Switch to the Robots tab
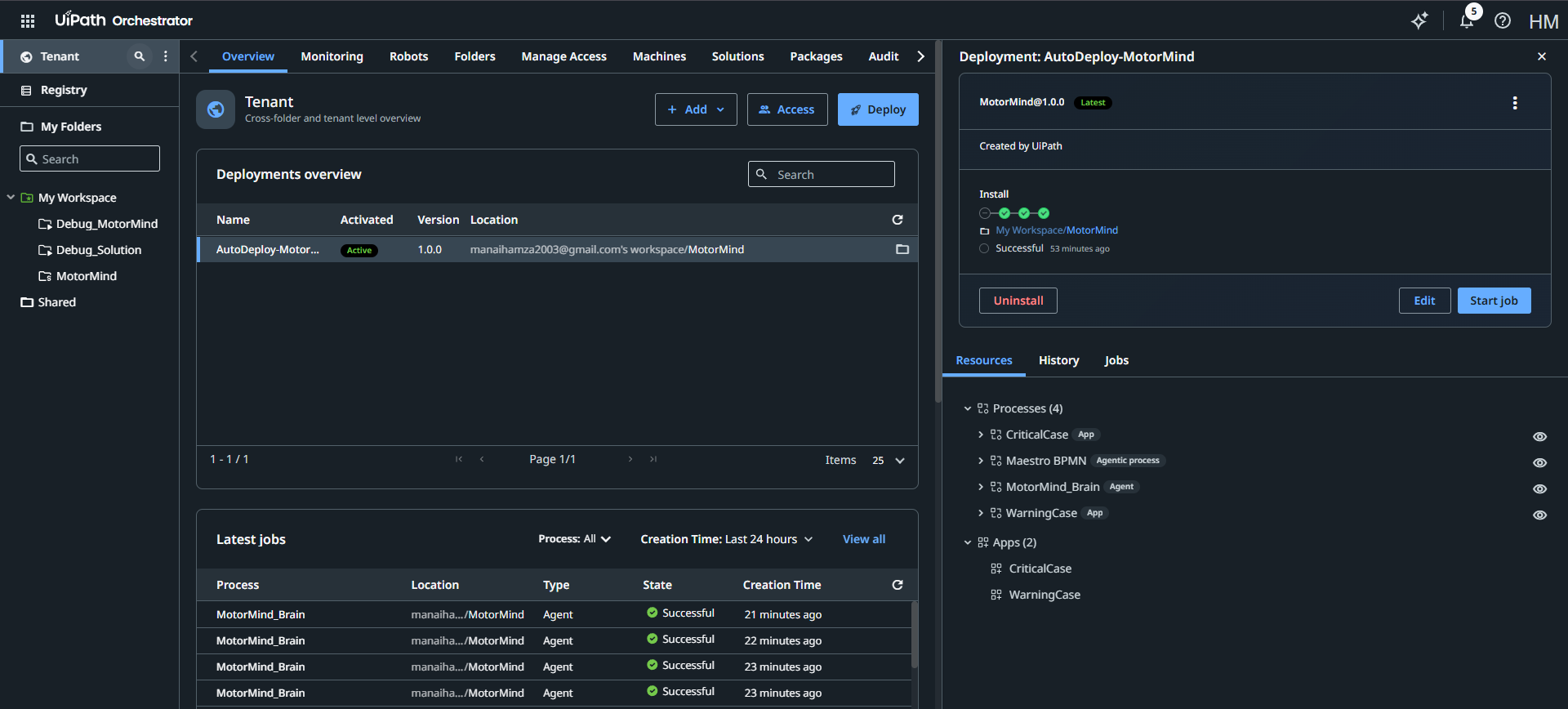 pyautogui.click(x=408, y=56)
